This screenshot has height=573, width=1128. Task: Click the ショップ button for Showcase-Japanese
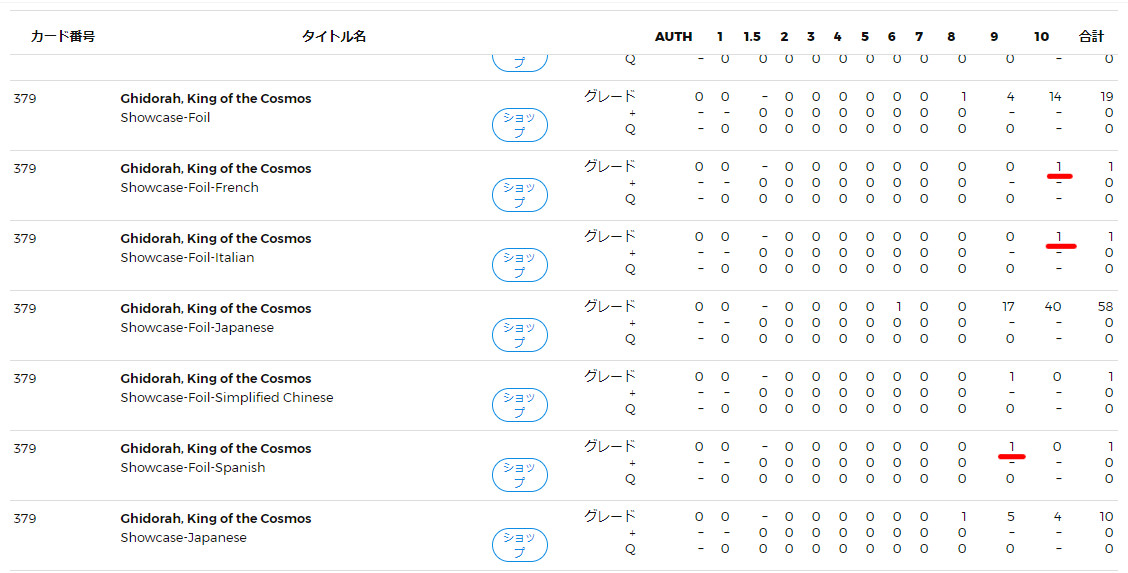point(519,545)
